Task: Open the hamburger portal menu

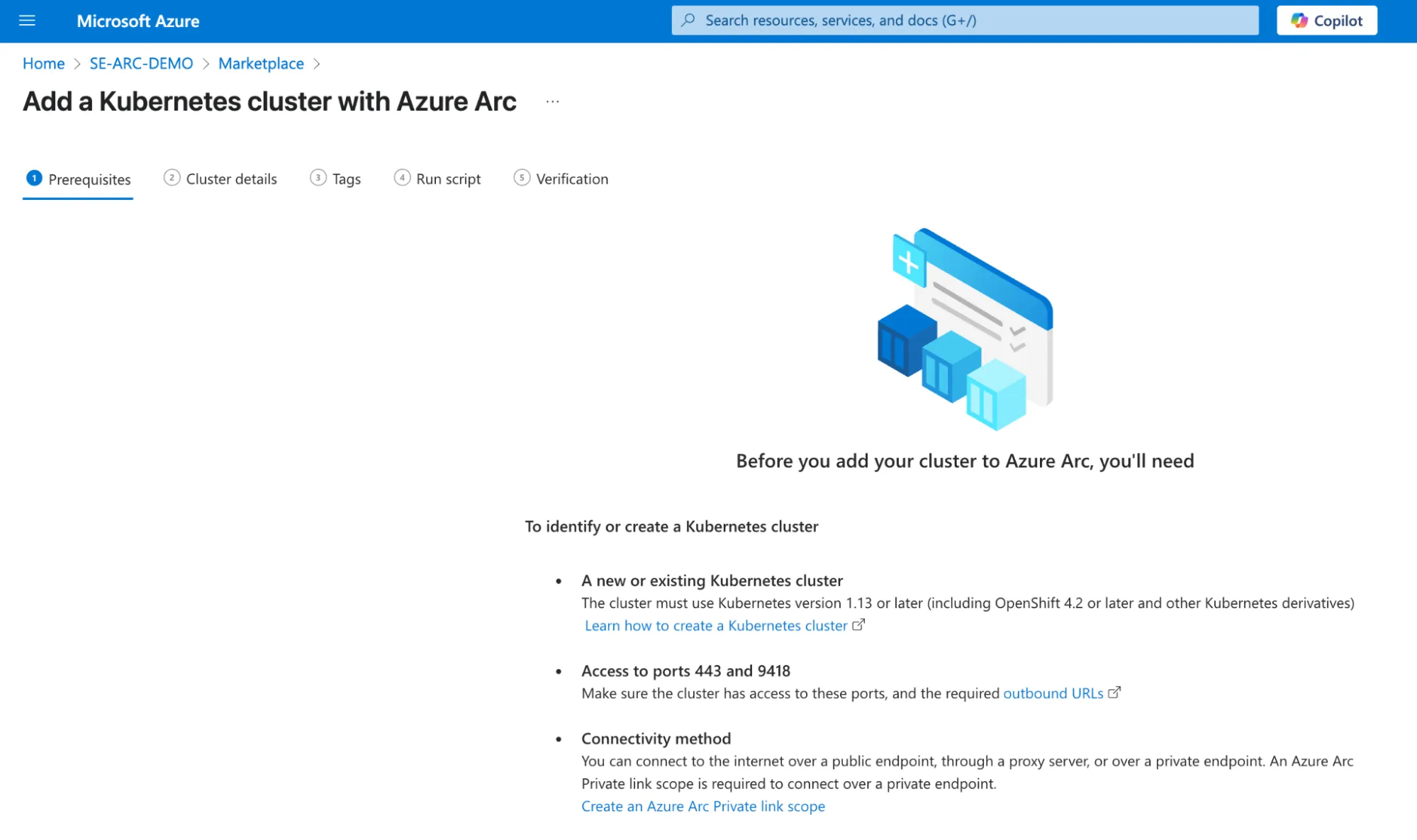Action: [x=27, y=21]
